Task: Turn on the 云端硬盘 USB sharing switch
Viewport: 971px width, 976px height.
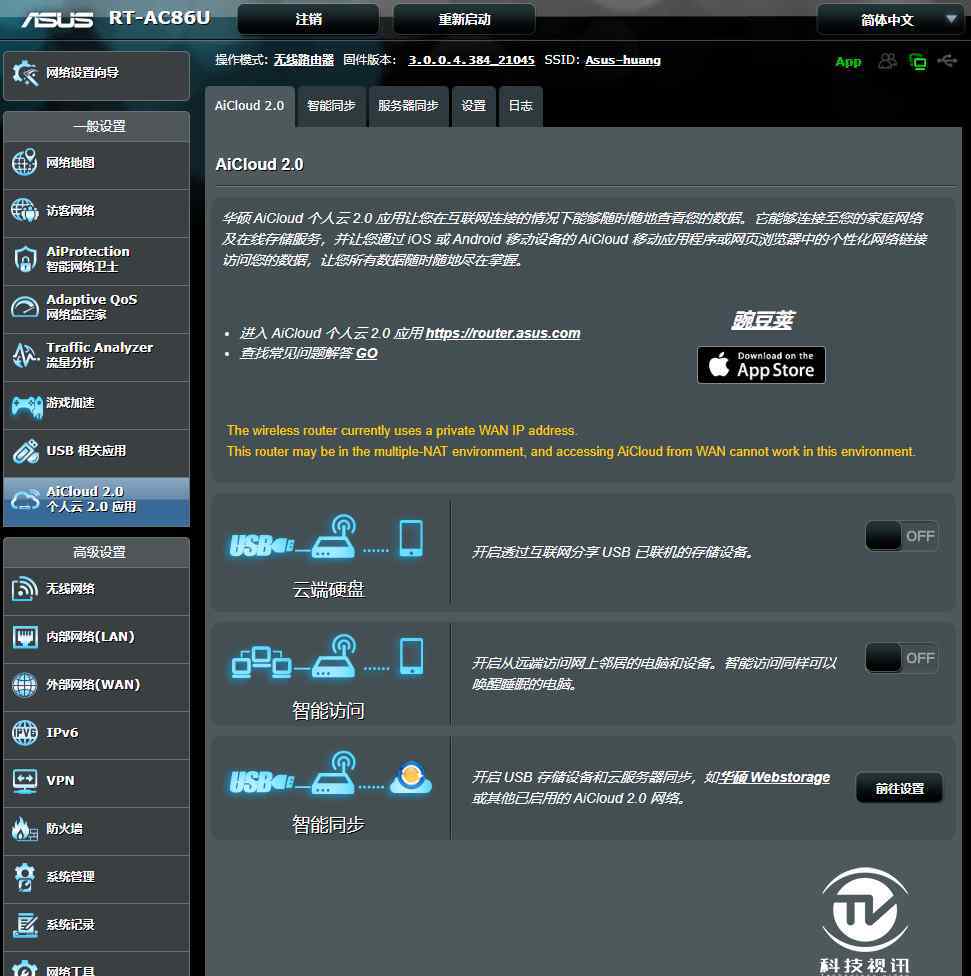Action: click(901, 536)
